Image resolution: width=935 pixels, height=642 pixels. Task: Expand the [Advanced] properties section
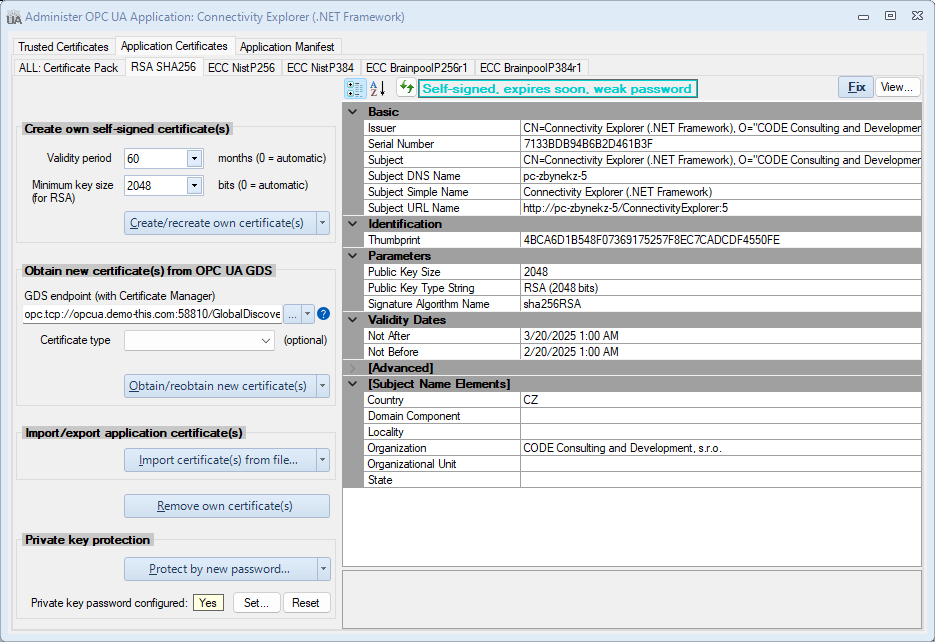click(x=352, y=367)
